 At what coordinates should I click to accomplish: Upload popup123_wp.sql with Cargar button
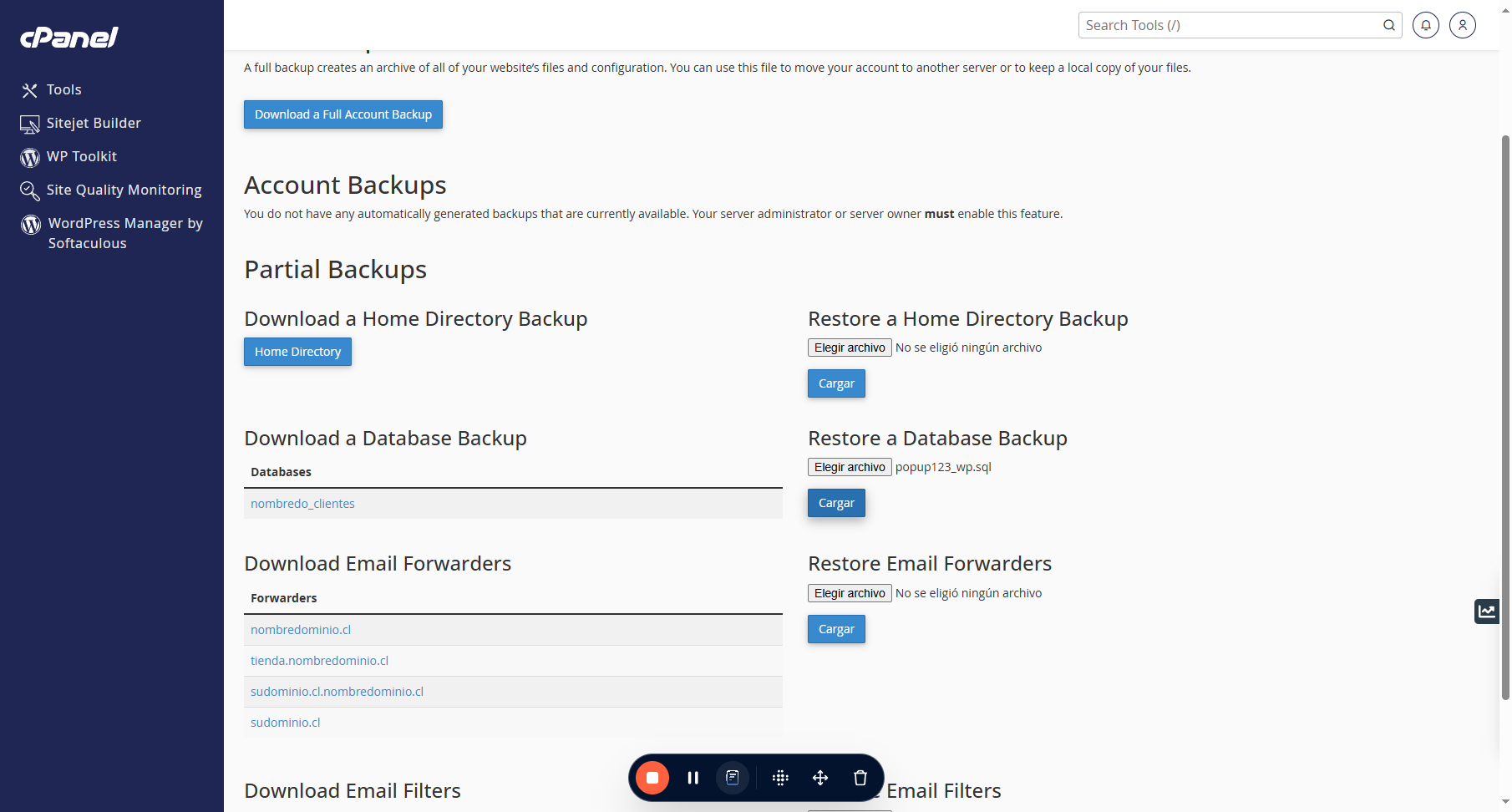(x=836, y=503)
